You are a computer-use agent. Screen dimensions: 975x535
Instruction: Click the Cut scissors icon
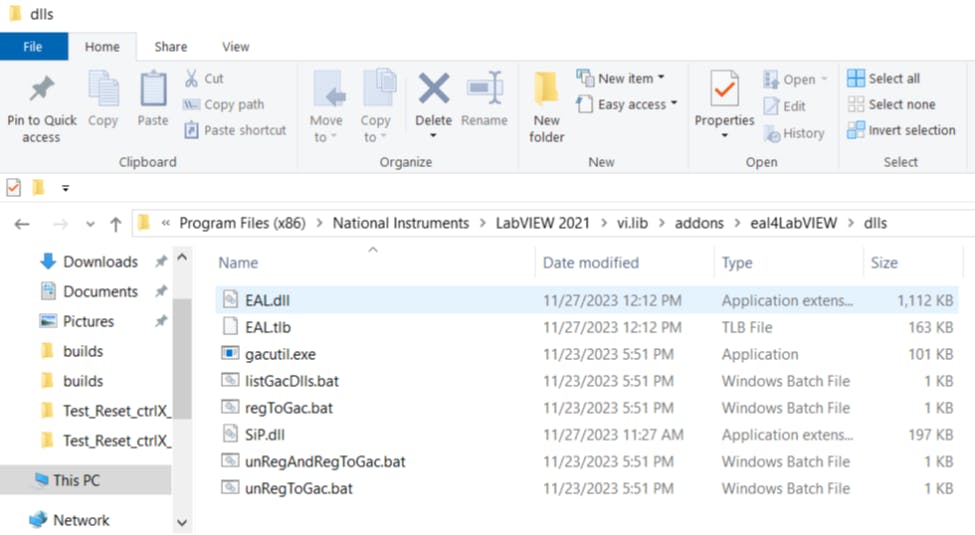point(192,78)
